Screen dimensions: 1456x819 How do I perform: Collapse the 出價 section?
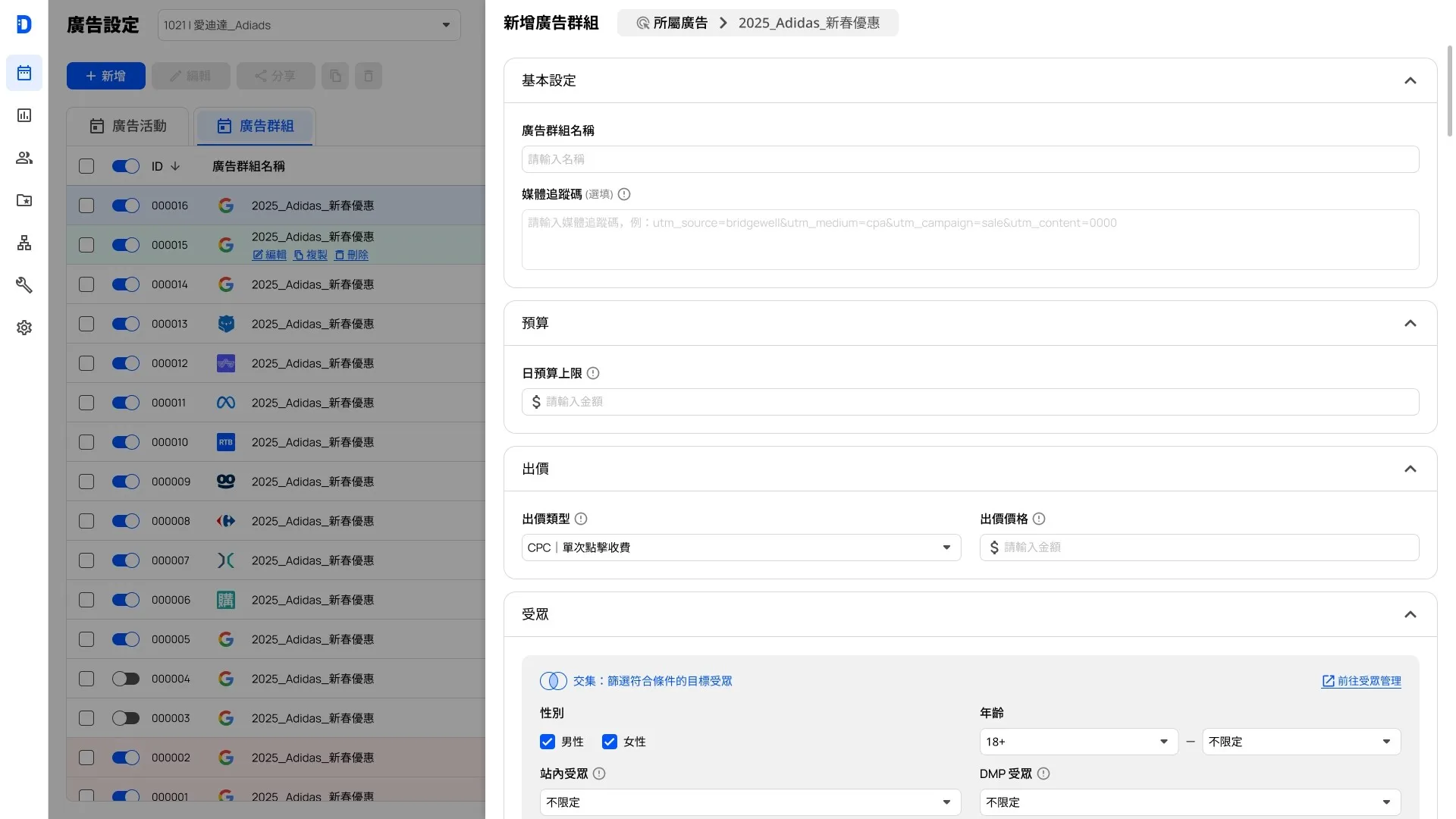(1410, 469)
